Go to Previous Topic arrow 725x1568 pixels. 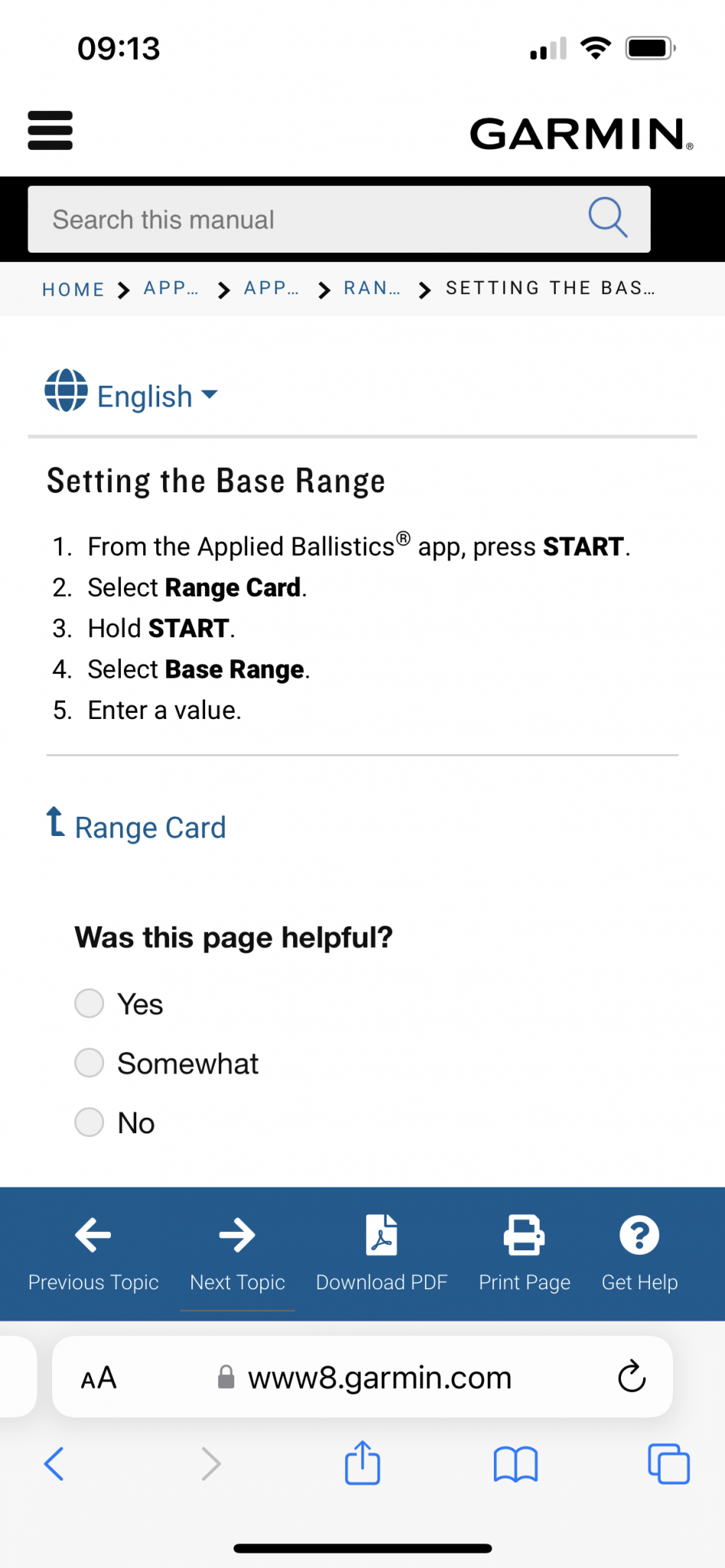coord(93,1235)
